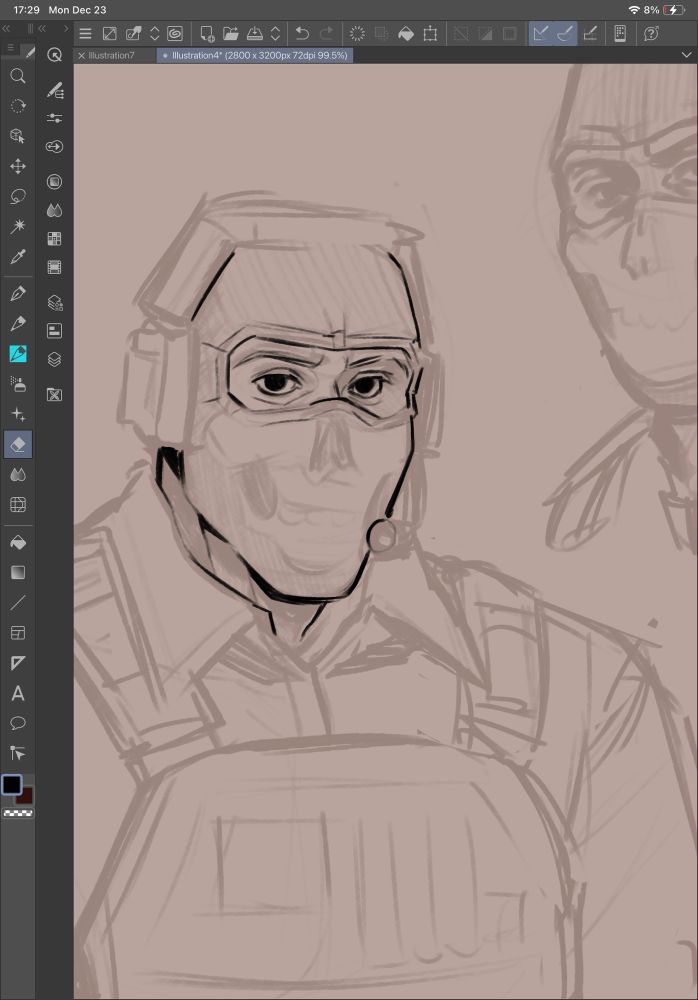The image size is (698, 1000).
Task: Open the Material folder palette icon
Action: [54, 395]
